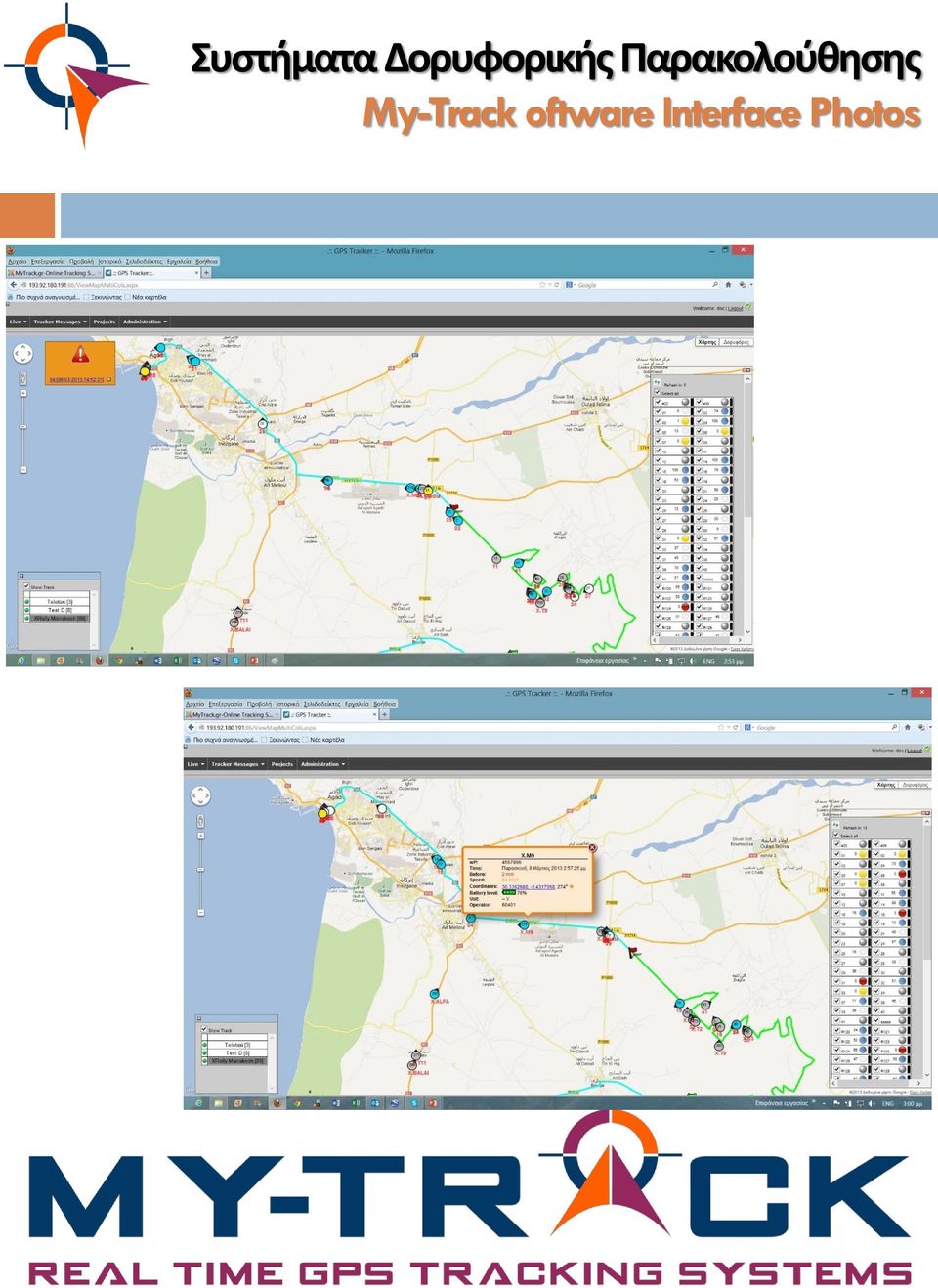938x1288 pixels.
Task: Switch to GPS Tracker tab in lower window
Action: [329, 715]
